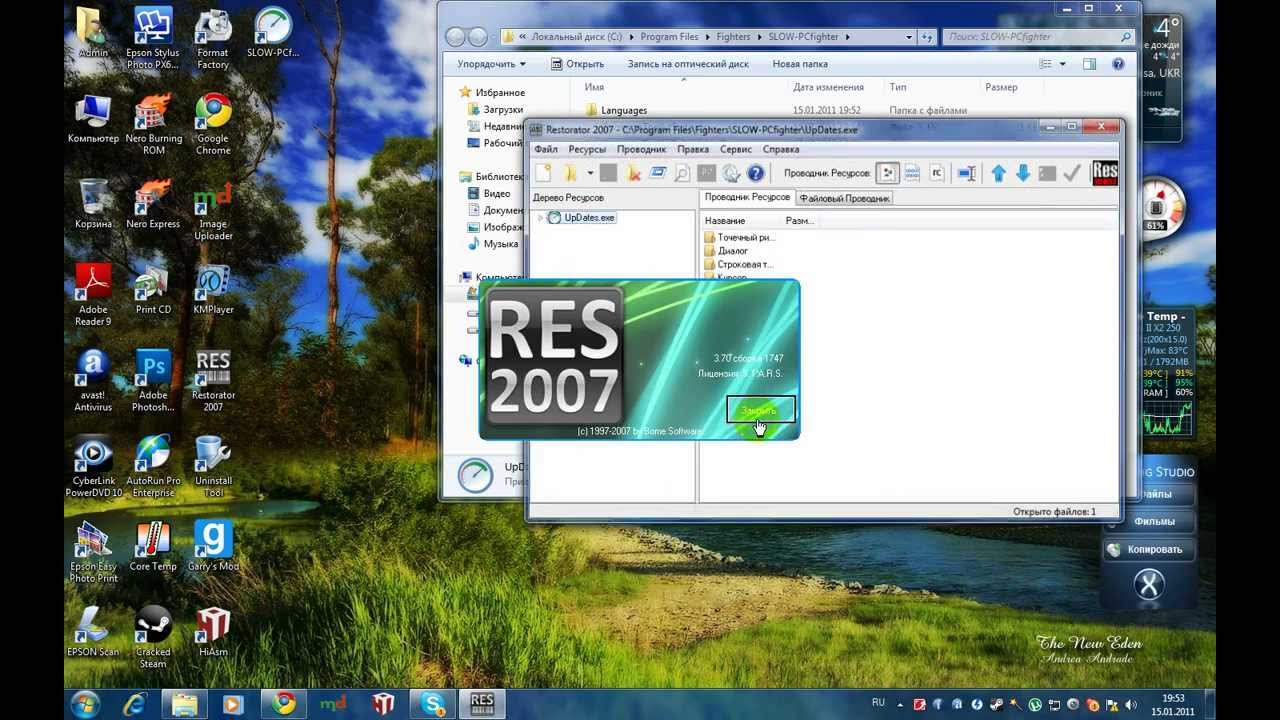Select the Диалог resource folder
This screenshot has width=1280, height=720.
click(726, 251)
